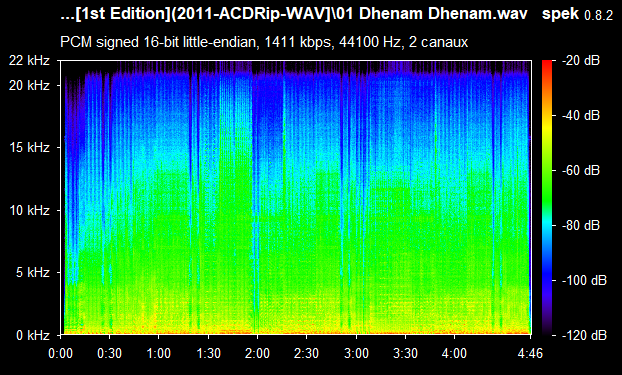Click the red top of color scale bar
This screenshot has height=375, width=622.
(x=547, y=64)
